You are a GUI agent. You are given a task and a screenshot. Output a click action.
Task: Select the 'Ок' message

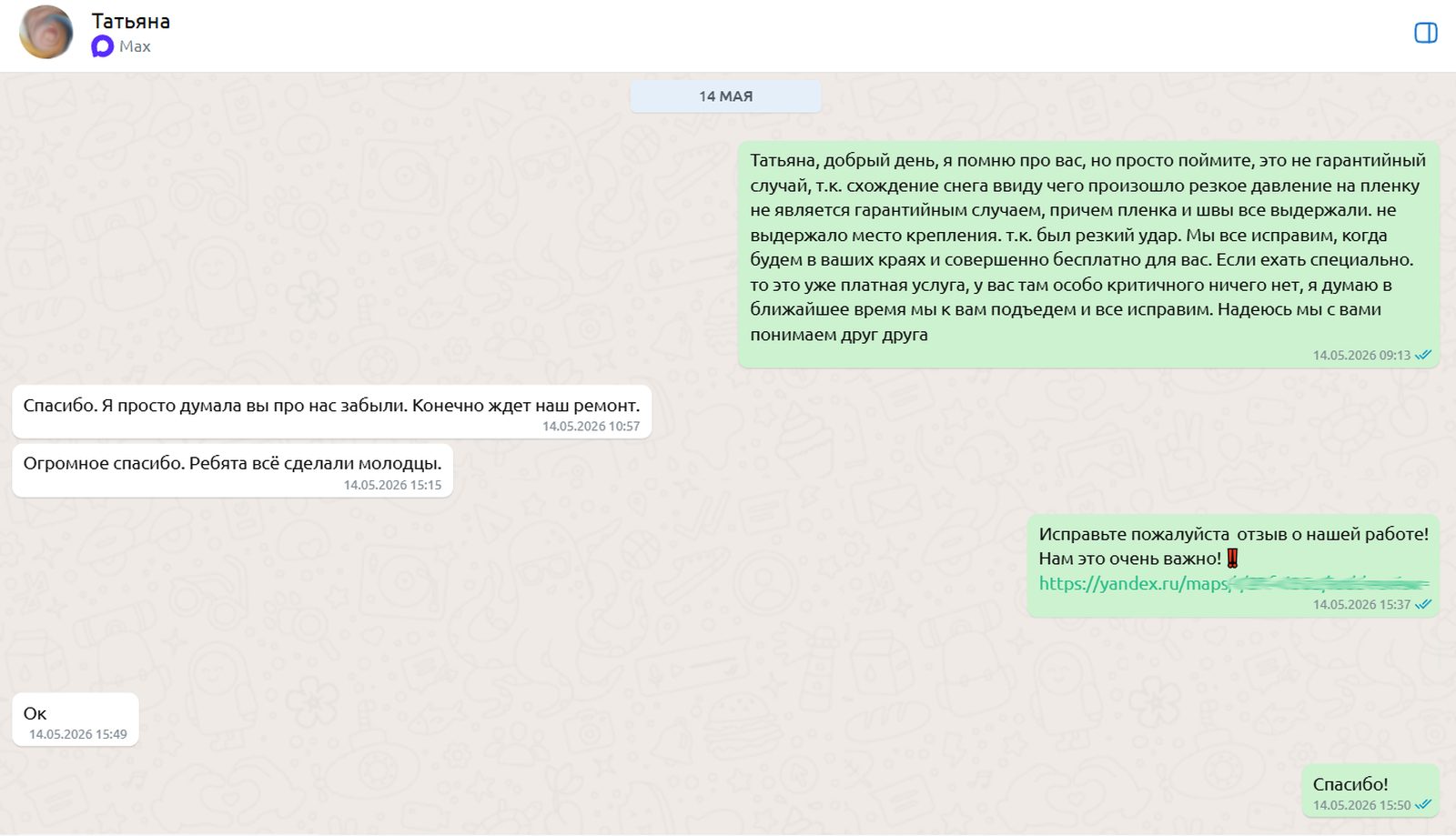(x=76, y=720)
